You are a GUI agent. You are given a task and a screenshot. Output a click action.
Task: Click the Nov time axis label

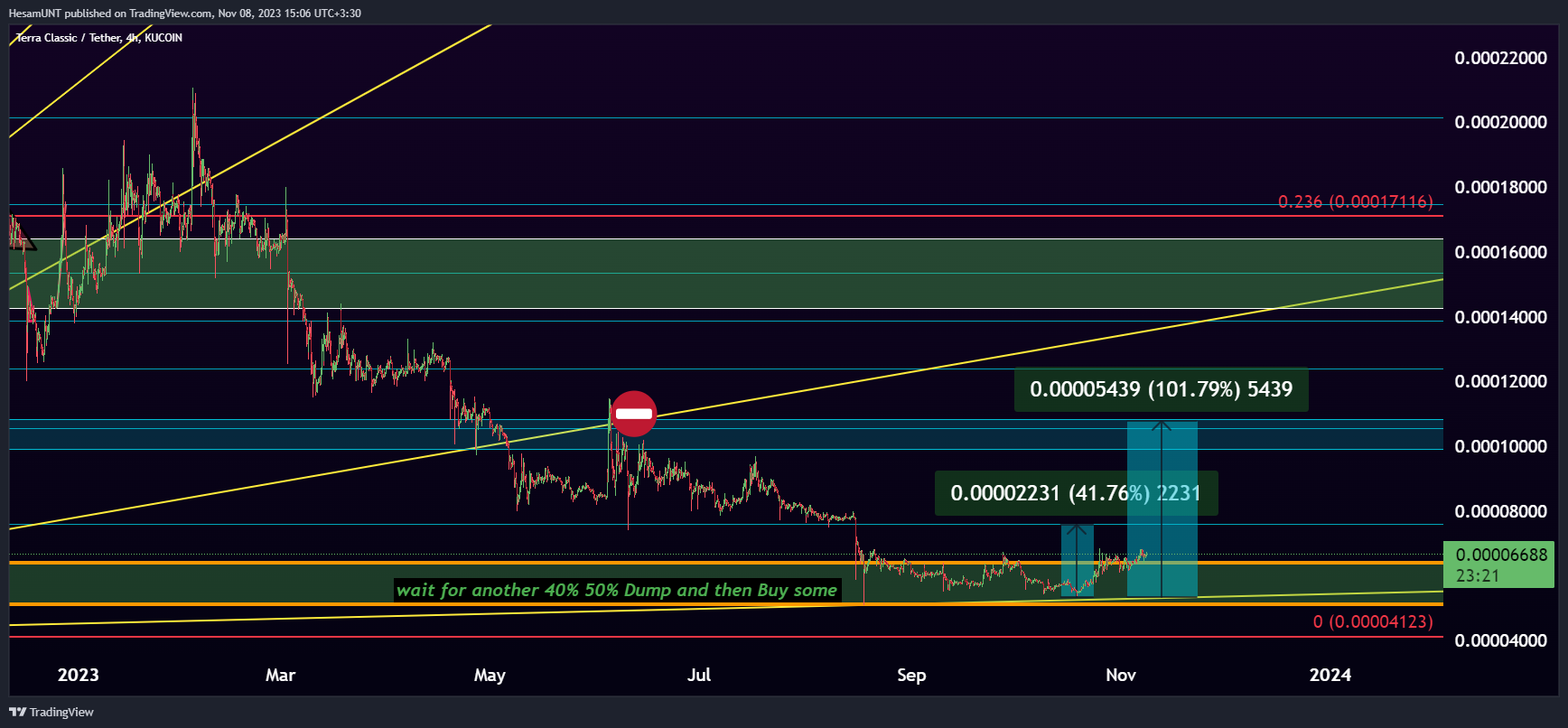(x=1121, y=675)
